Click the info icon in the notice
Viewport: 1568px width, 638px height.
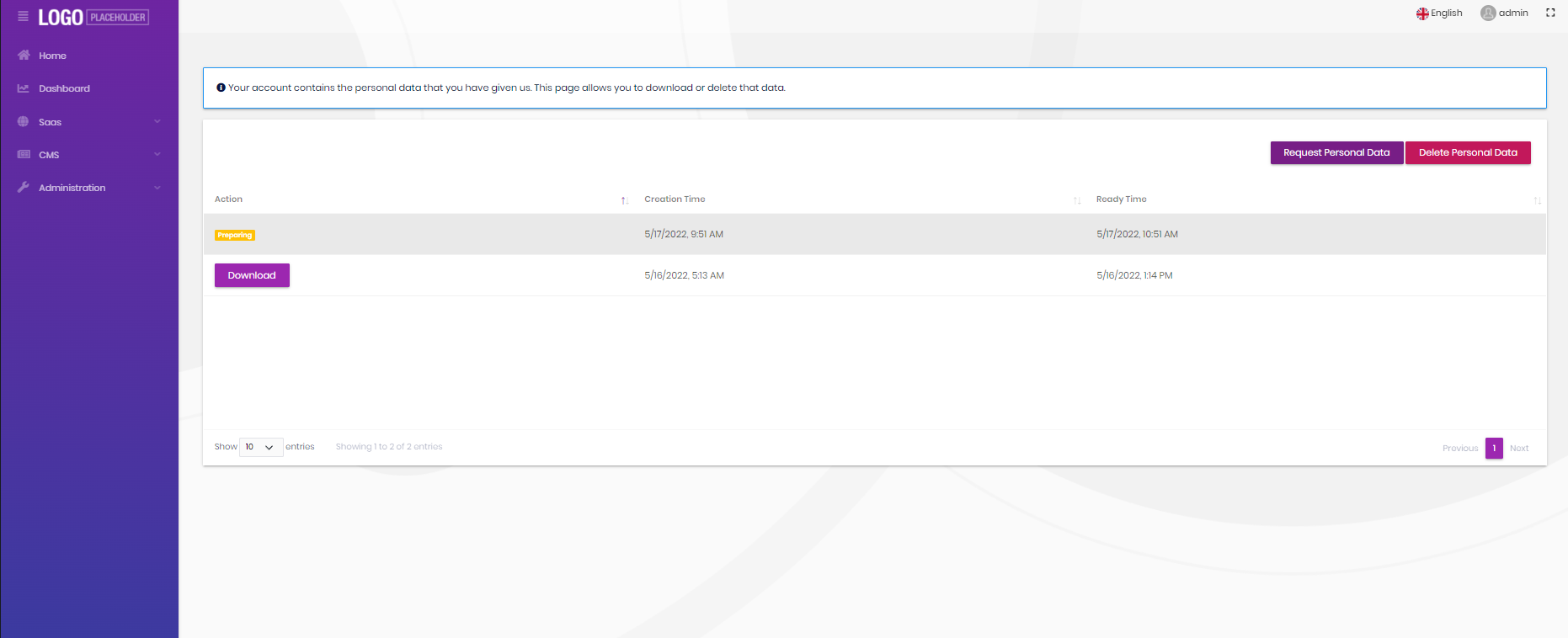(x=221, y=88)
